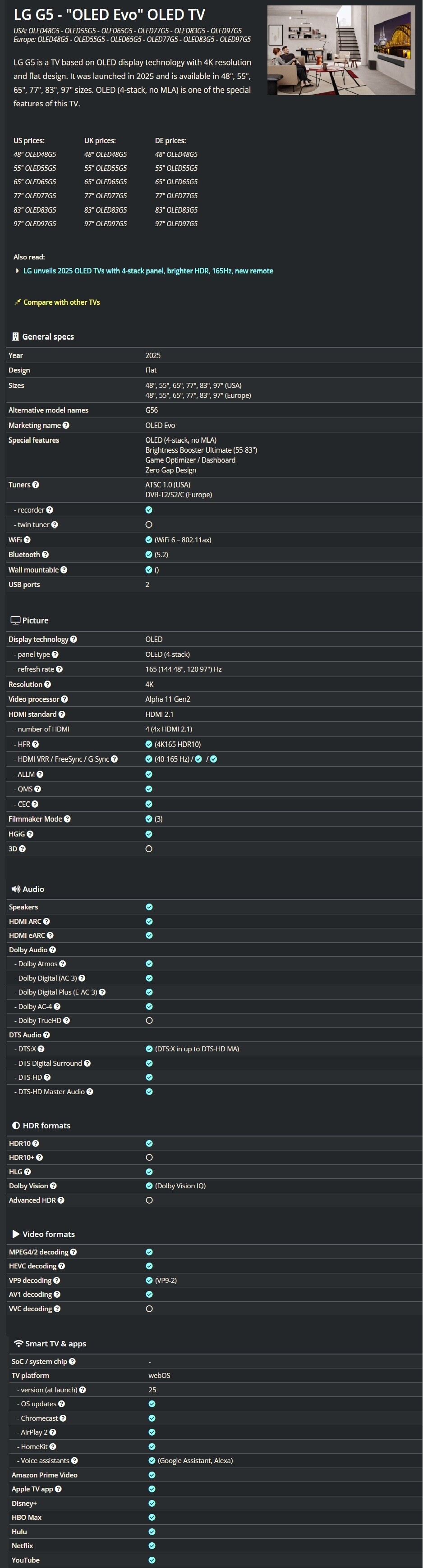Viewport: 423px width, 1568px height.
Task: Click the LG G5 living room product image
Action: (341, 50)
